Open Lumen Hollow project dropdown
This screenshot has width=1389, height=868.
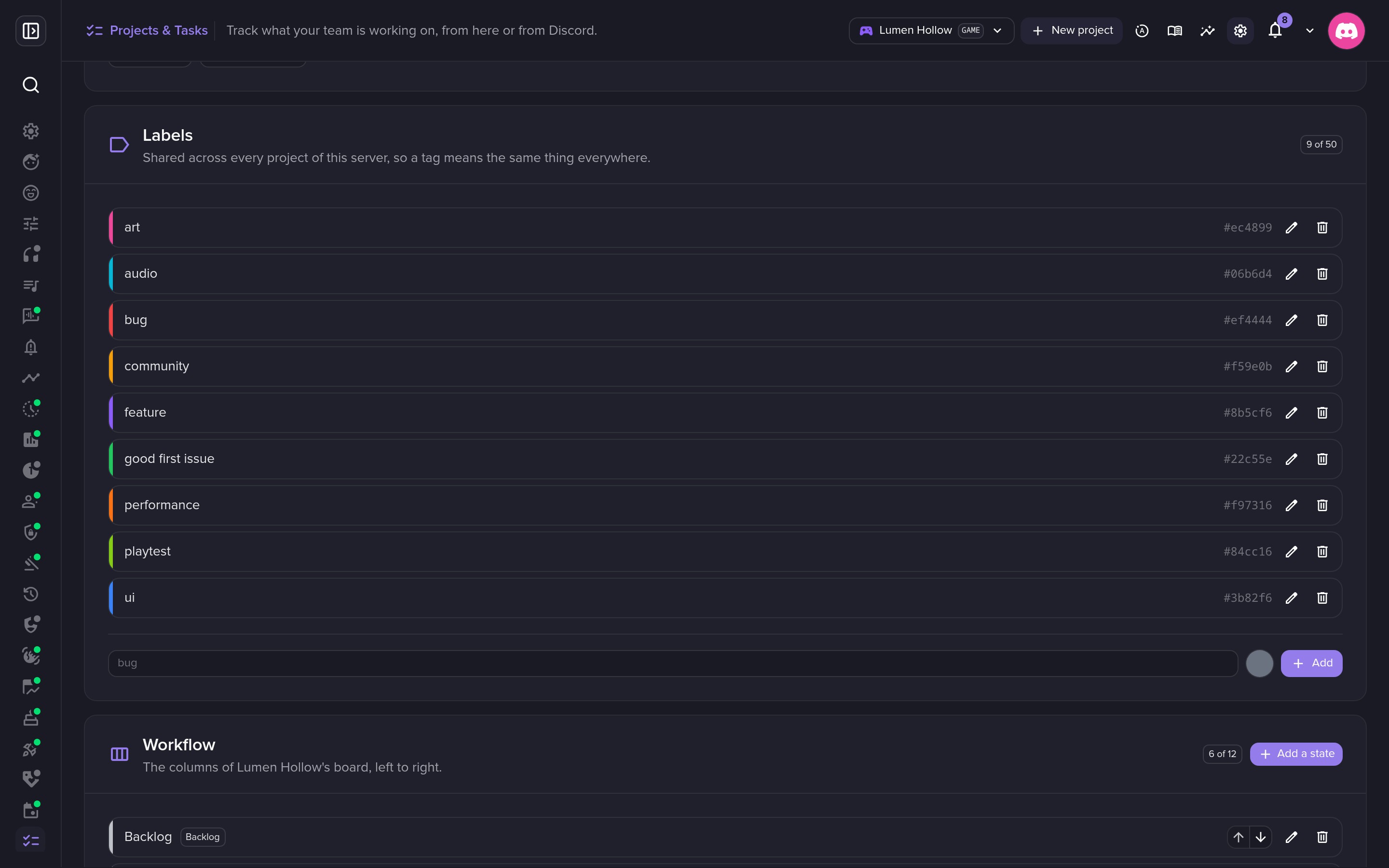tap(931, 30)
